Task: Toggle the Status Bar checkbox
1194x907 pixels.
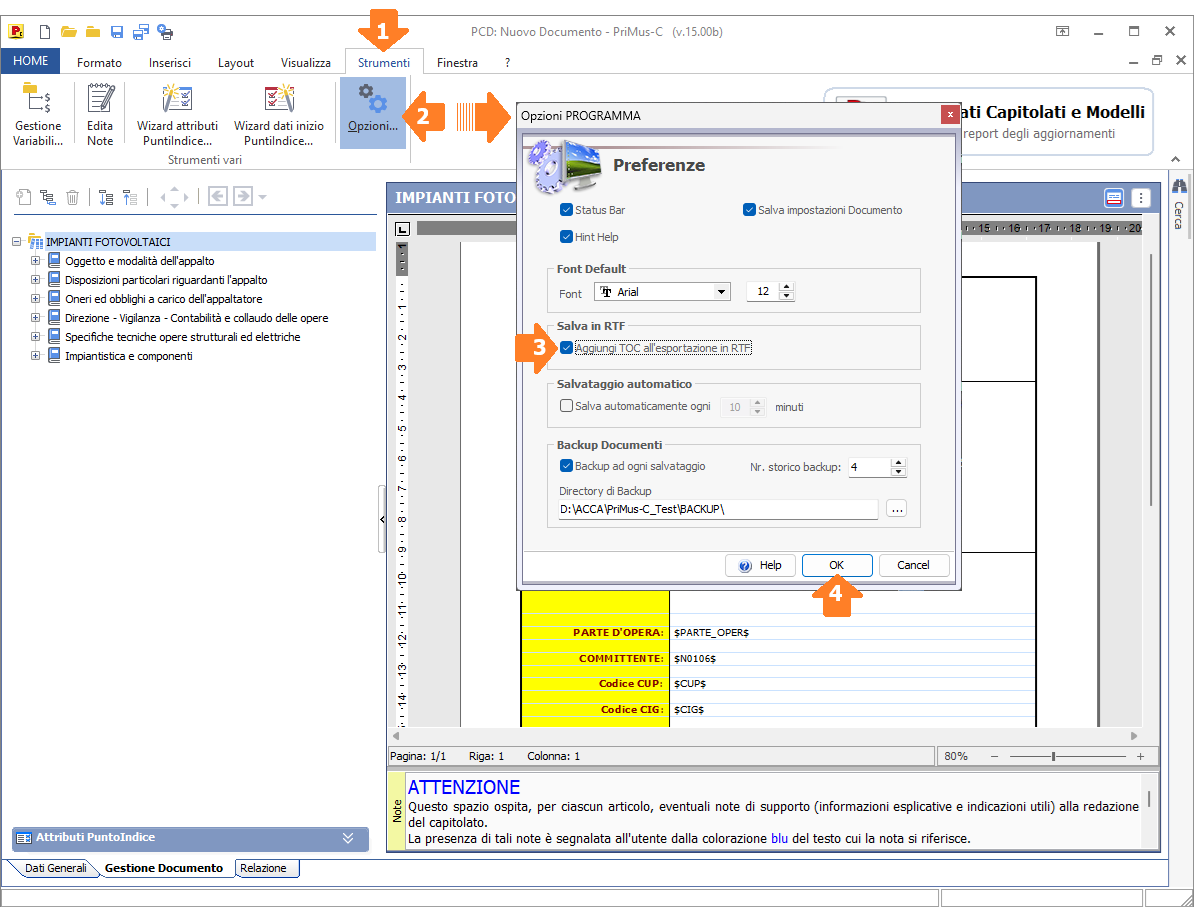Action: 566,209
